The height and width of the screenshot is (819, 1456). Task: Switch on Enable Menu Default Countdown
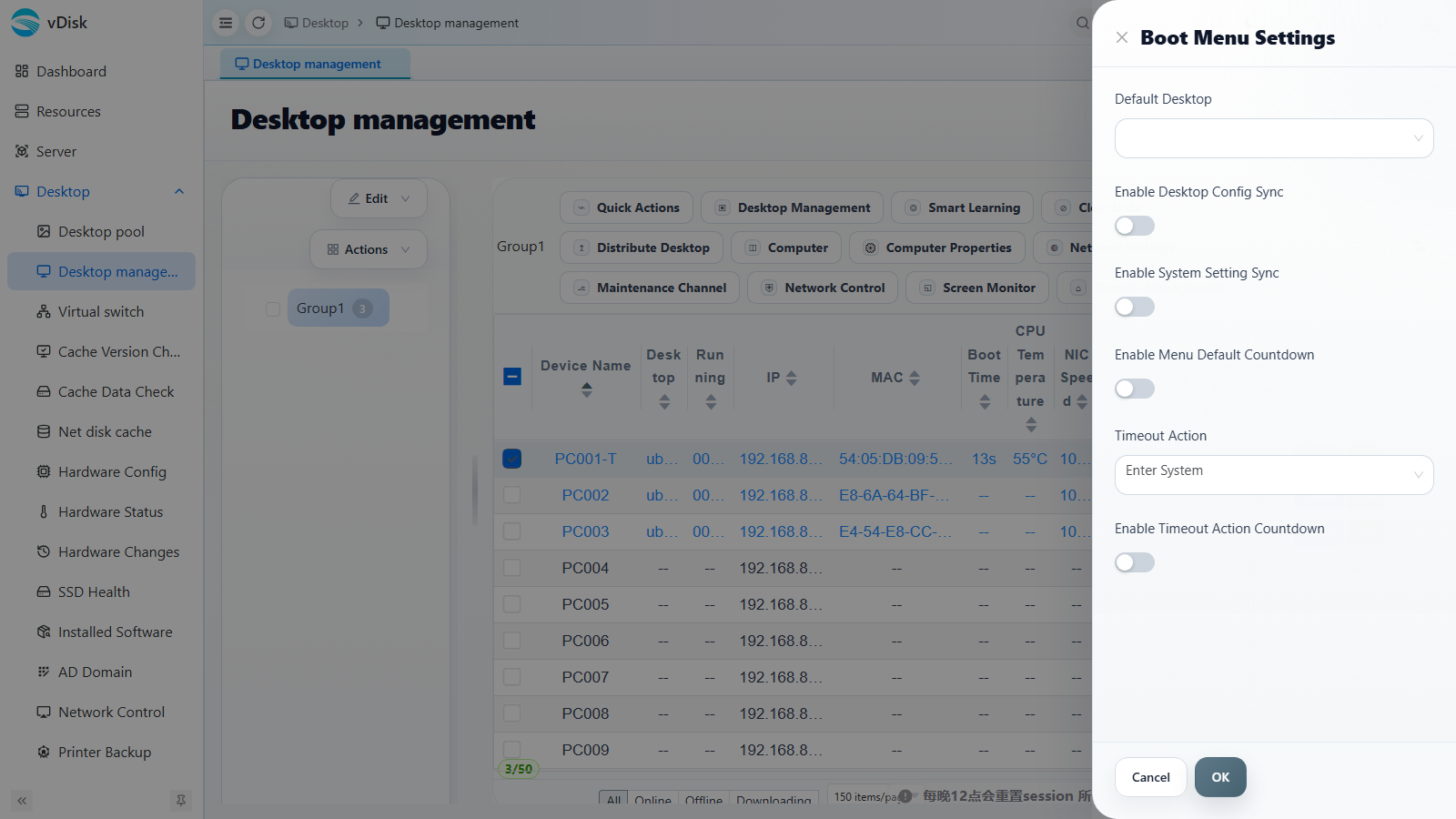pyautogui.click(x=1135, y=389)
